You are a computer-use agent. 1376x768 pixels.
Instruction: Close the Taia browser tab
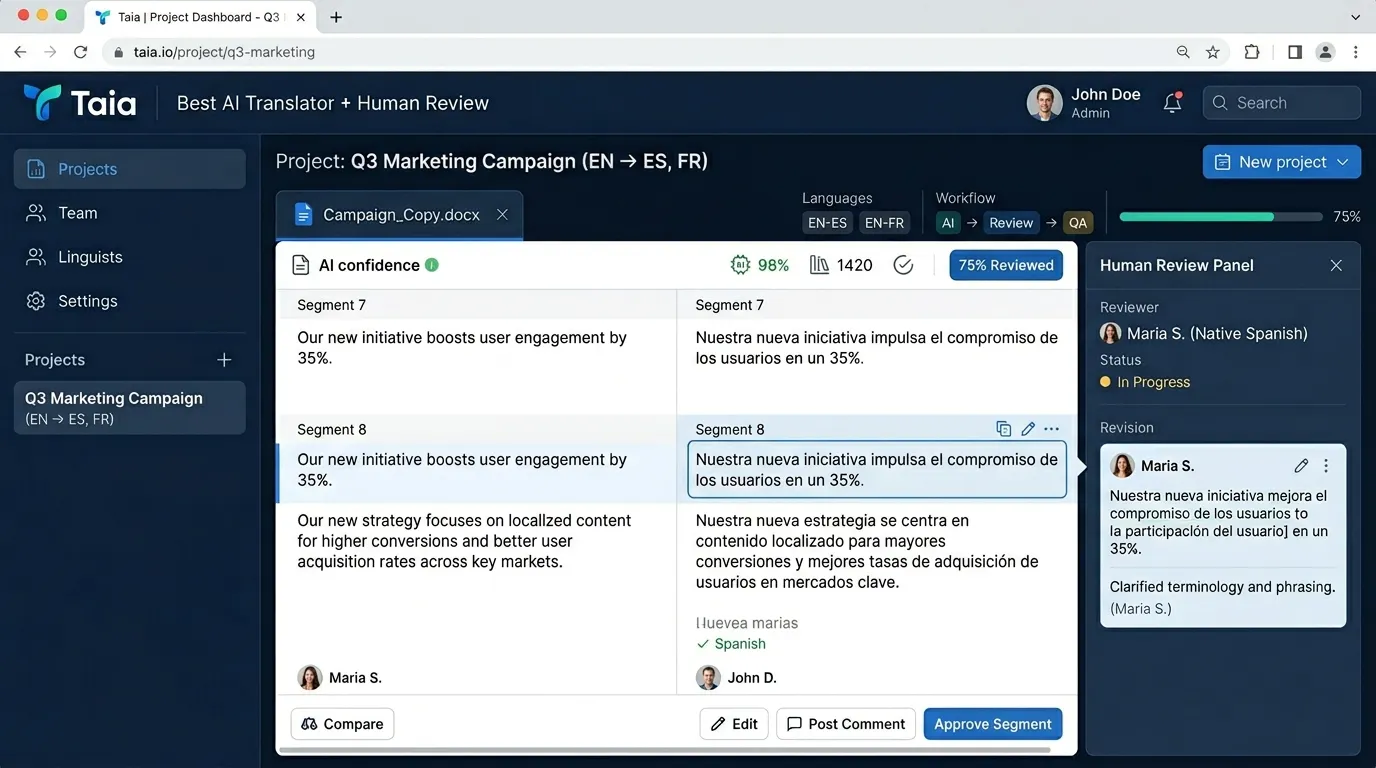(x=301, y=17)
